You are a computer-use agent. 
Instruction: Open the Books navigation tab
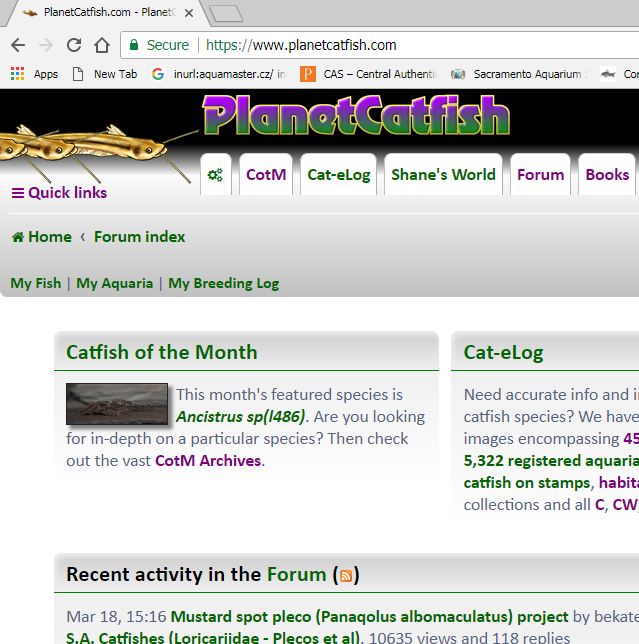pos(607,175)
